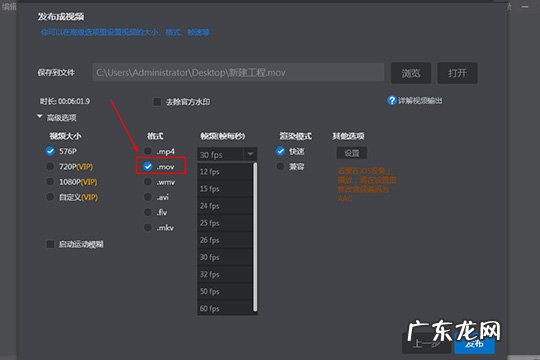Image resolution: width=540 pixels, height=360 pixels.
Task: Choose 25 fps from the frame rate list
Action: pyautogui.click(x=225, y=223)
